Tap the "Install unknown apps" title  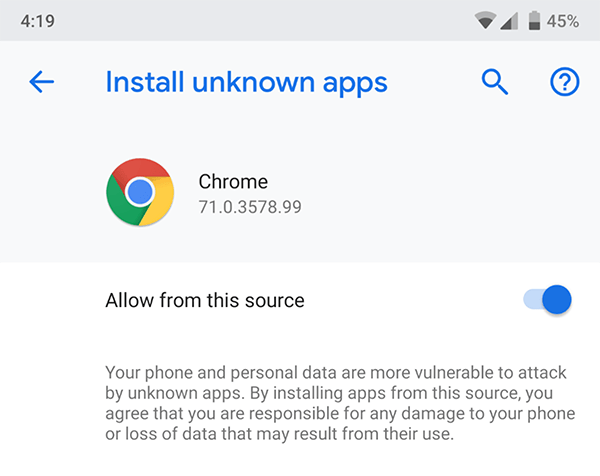tap(246, 82)
